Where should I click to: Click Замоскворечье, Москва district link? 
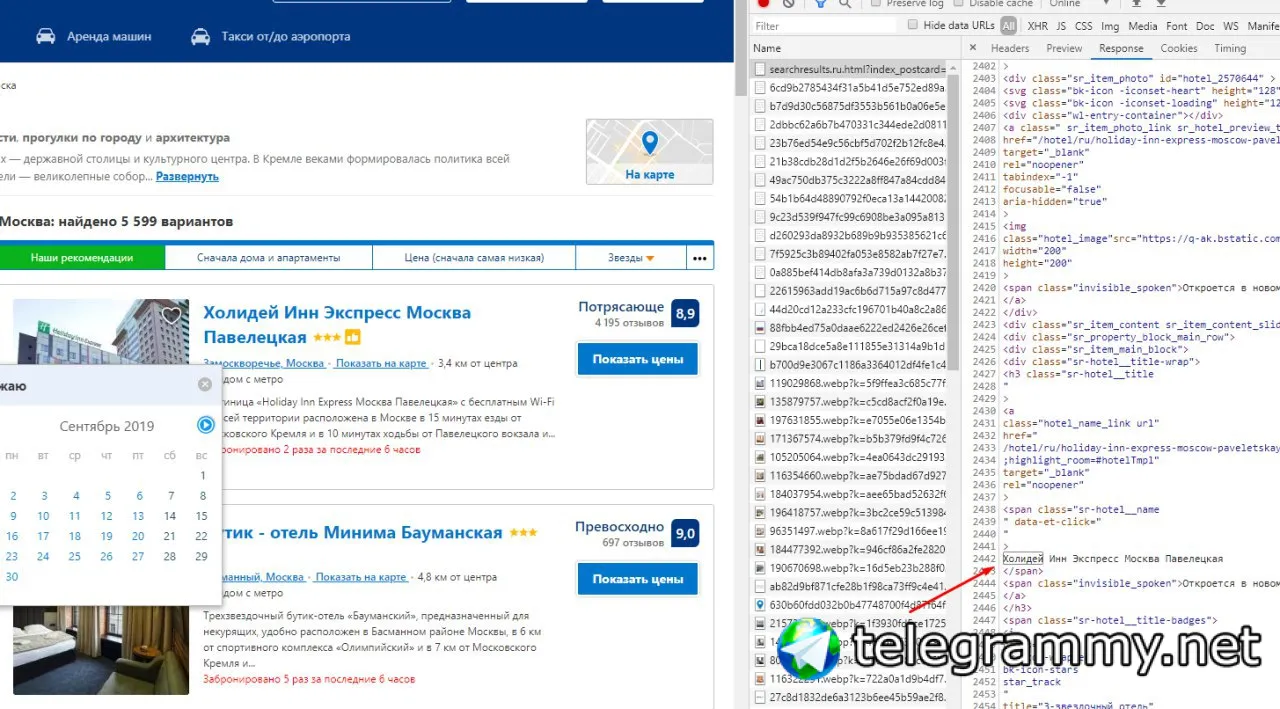[264, 363]
